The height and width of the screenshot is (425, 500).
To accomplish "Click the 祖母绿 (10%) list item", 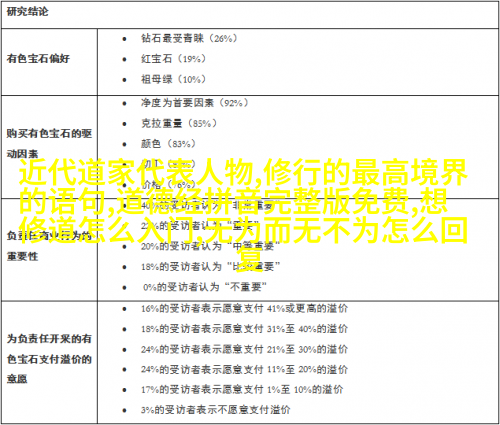I will pos(173,79).
